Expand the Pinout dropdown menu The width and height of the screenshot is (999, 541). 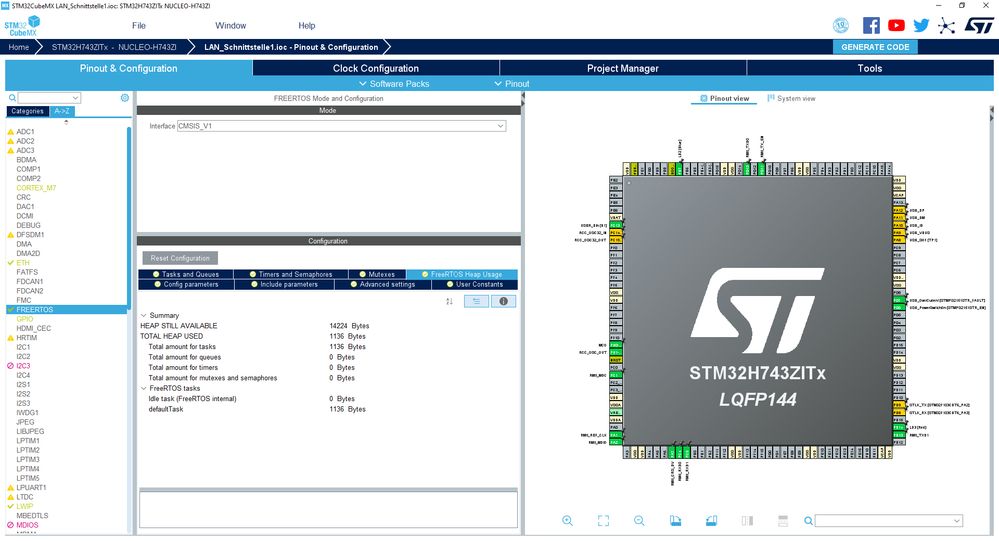coord(512,83)
